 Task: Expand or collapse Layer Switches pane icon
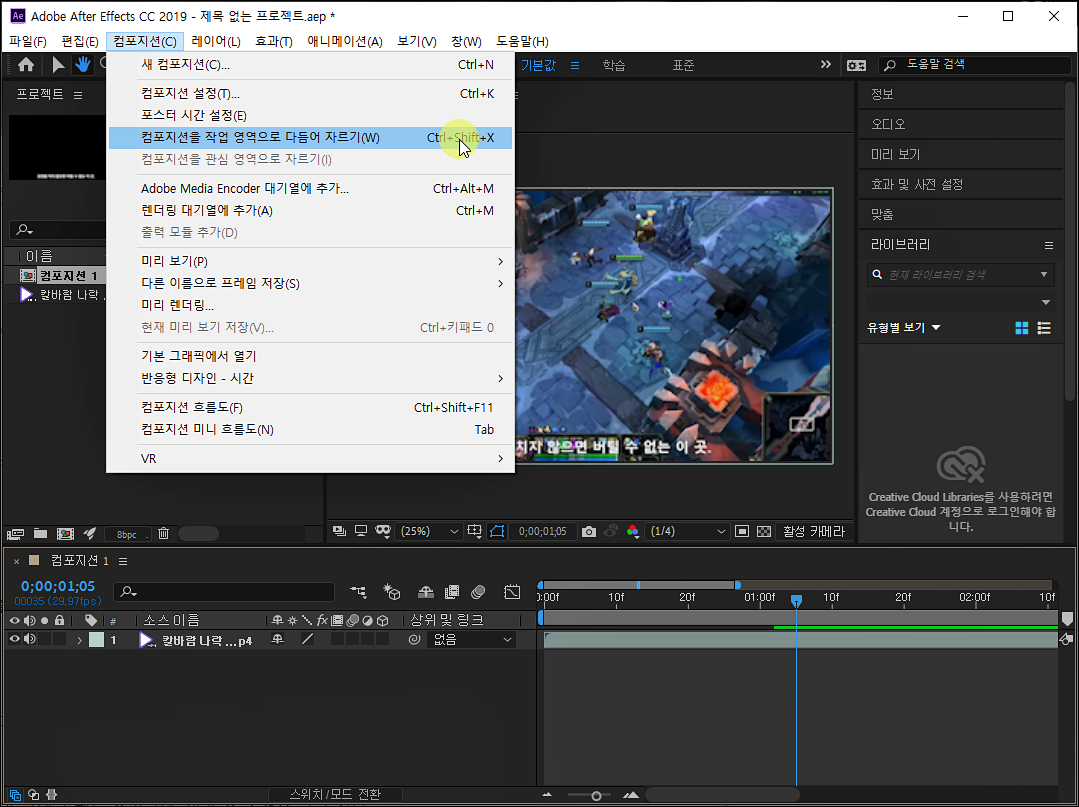pyautogui.click(x=15, y=795)
